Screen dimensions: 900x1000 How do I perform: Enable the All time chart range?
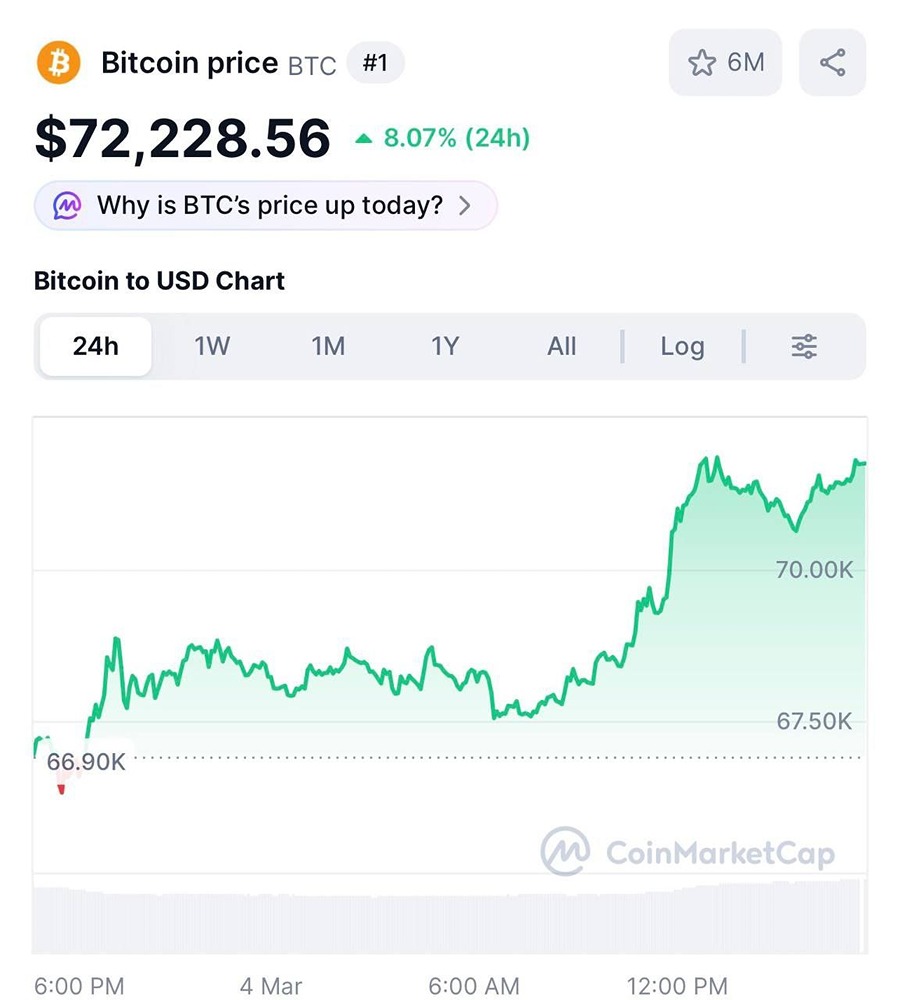tap(561, 346)
